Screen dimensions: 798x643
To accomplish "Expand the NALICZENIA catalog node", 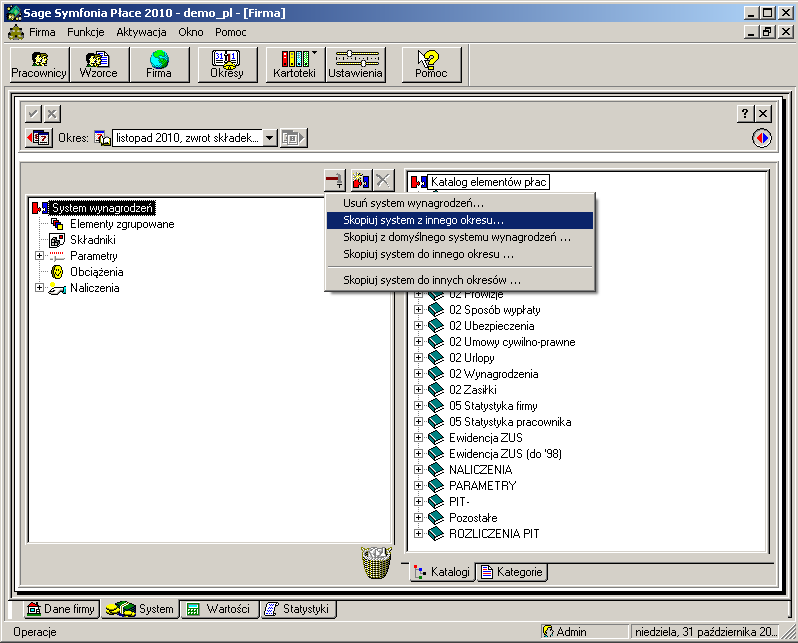I will [418, 469].
